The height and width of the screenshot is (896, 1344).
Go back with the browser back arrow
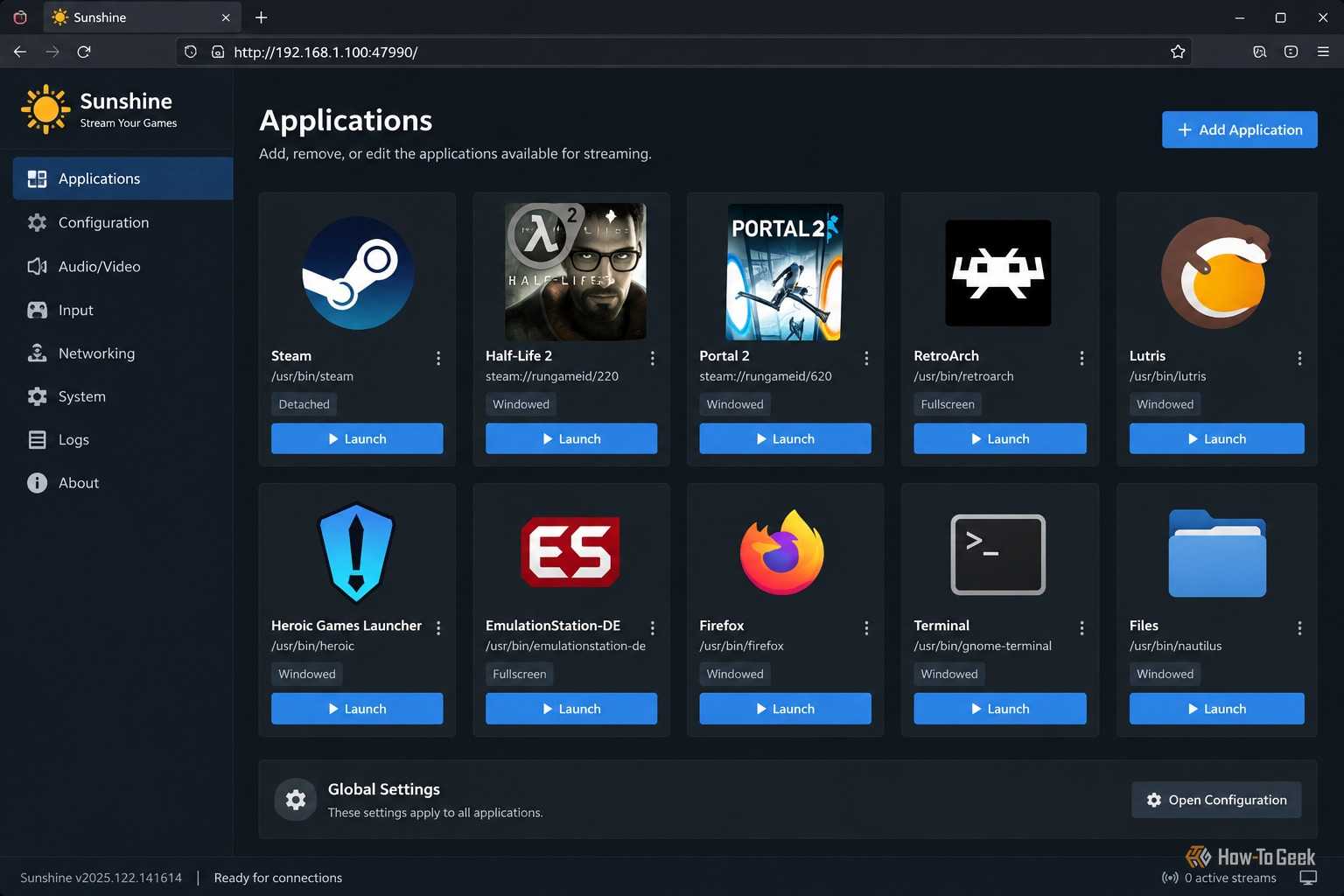[x=20, y=52]
